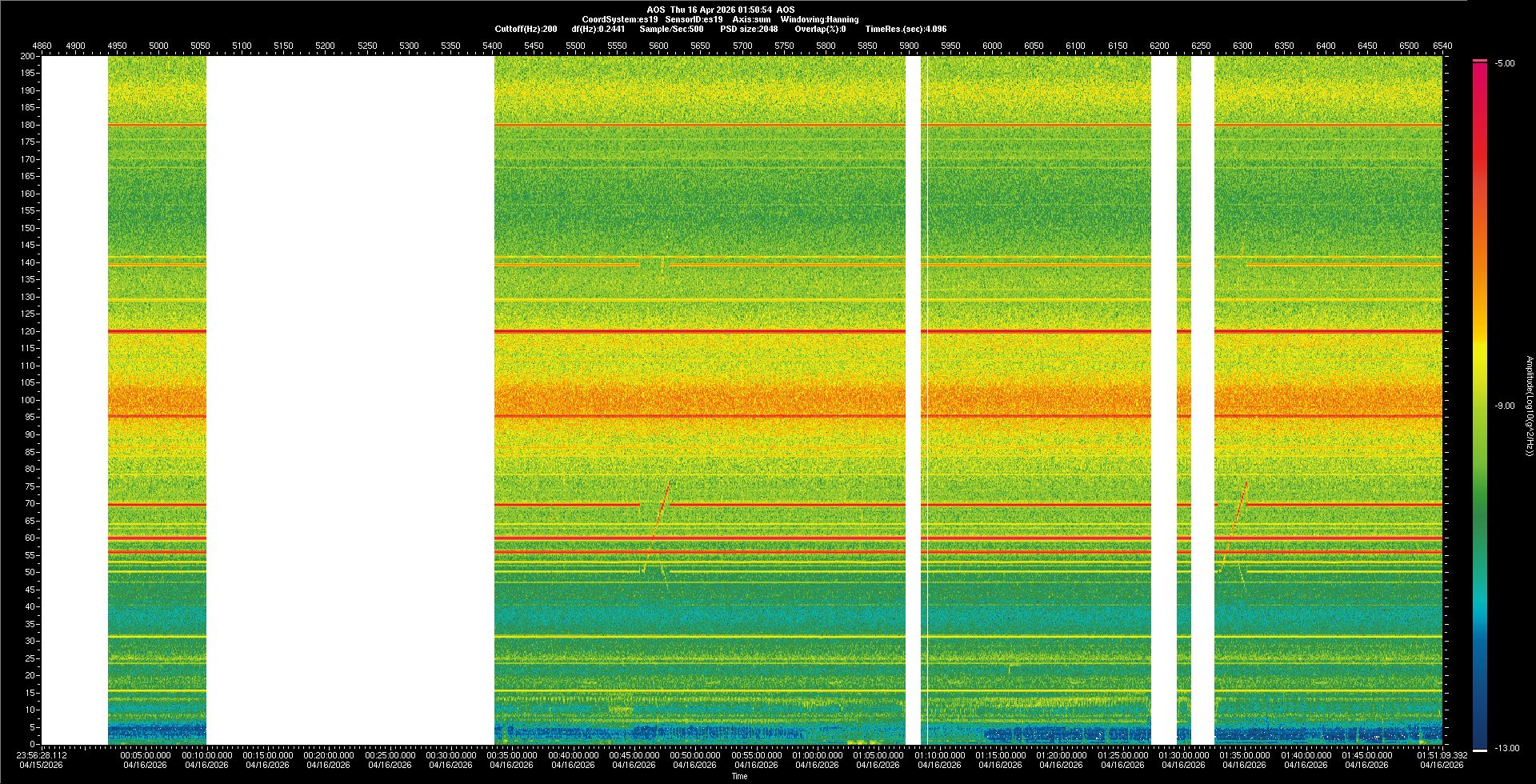Image resolution: width=1536 pixels, height=784 pixels.
Task: Click the white bottom handle of the colorbar
Action: pos(1480,750)
